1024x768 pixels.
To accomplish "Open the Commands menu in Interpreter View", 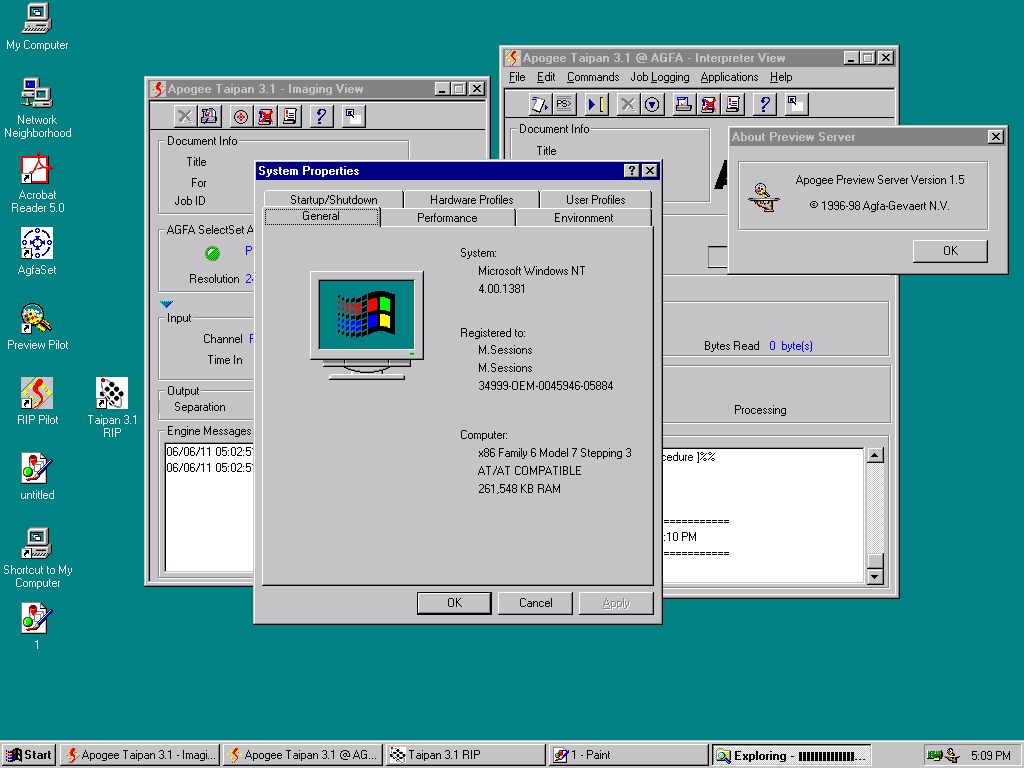I will [593, 77].
